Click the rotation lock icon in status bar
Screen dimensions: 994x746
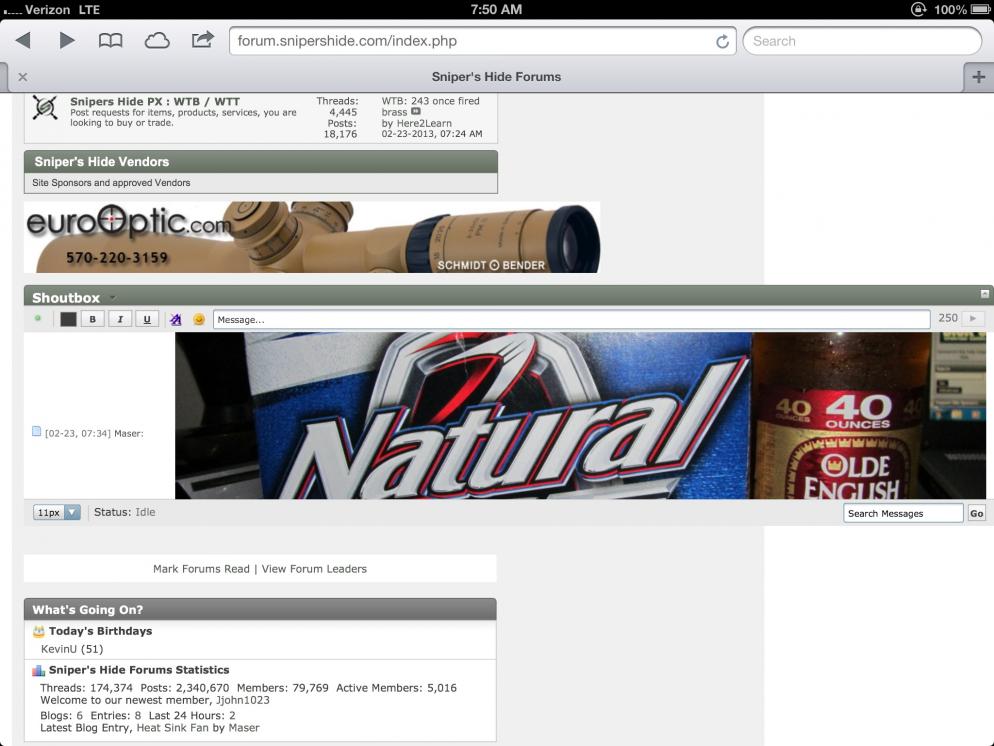pyautogui.click(x=919, y=9)
